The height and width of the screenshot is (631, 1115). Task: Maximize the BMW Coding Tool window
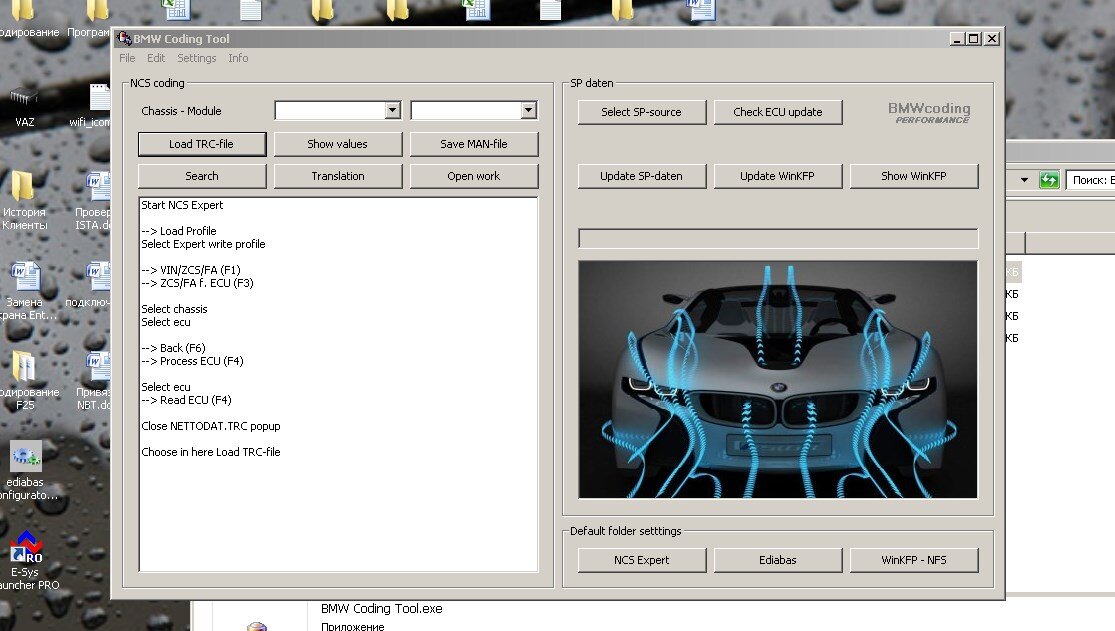click(x=973, y=38)
